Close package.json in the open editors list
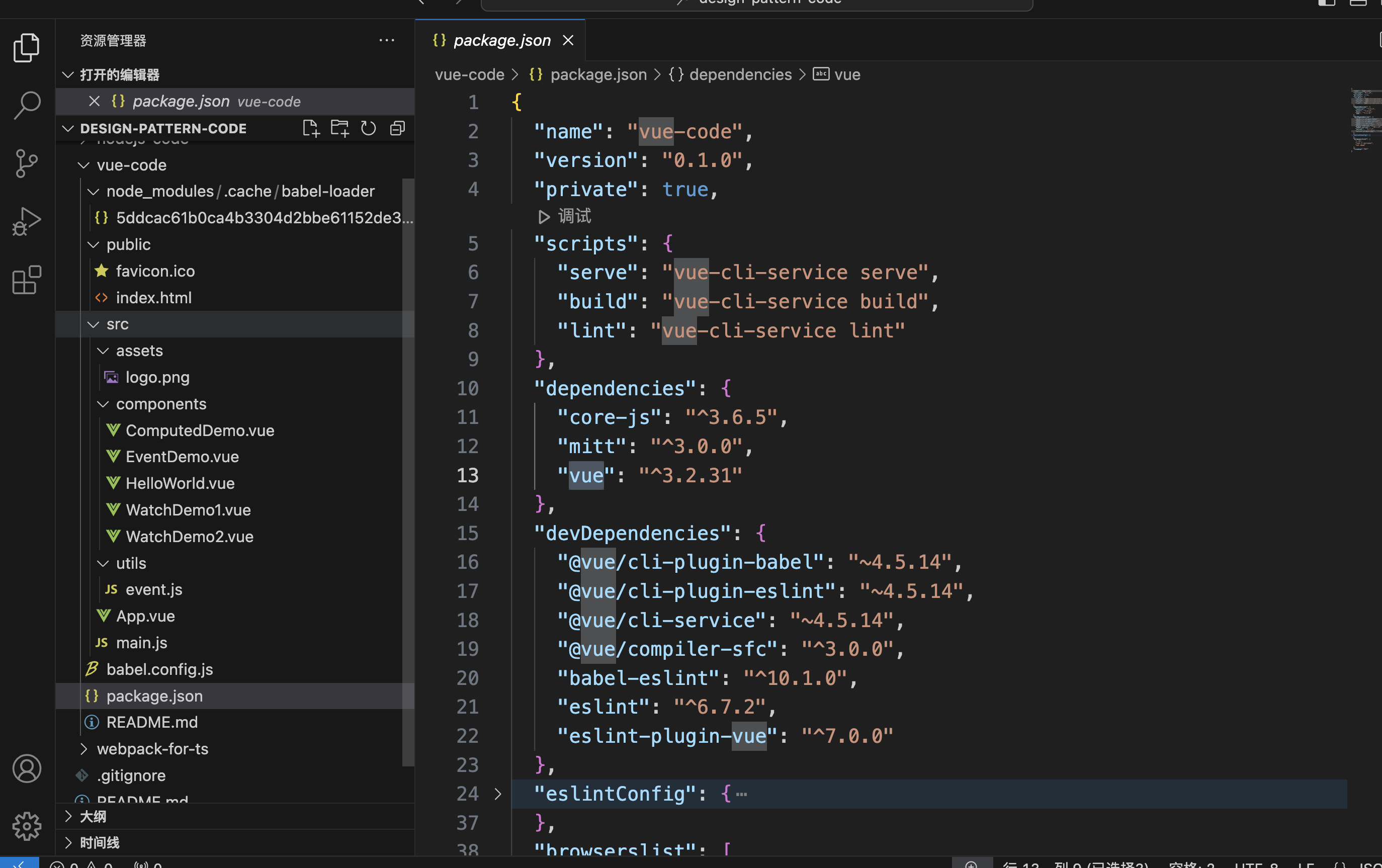The width and height of the screenshot is (1382, 868). point(95,102)
